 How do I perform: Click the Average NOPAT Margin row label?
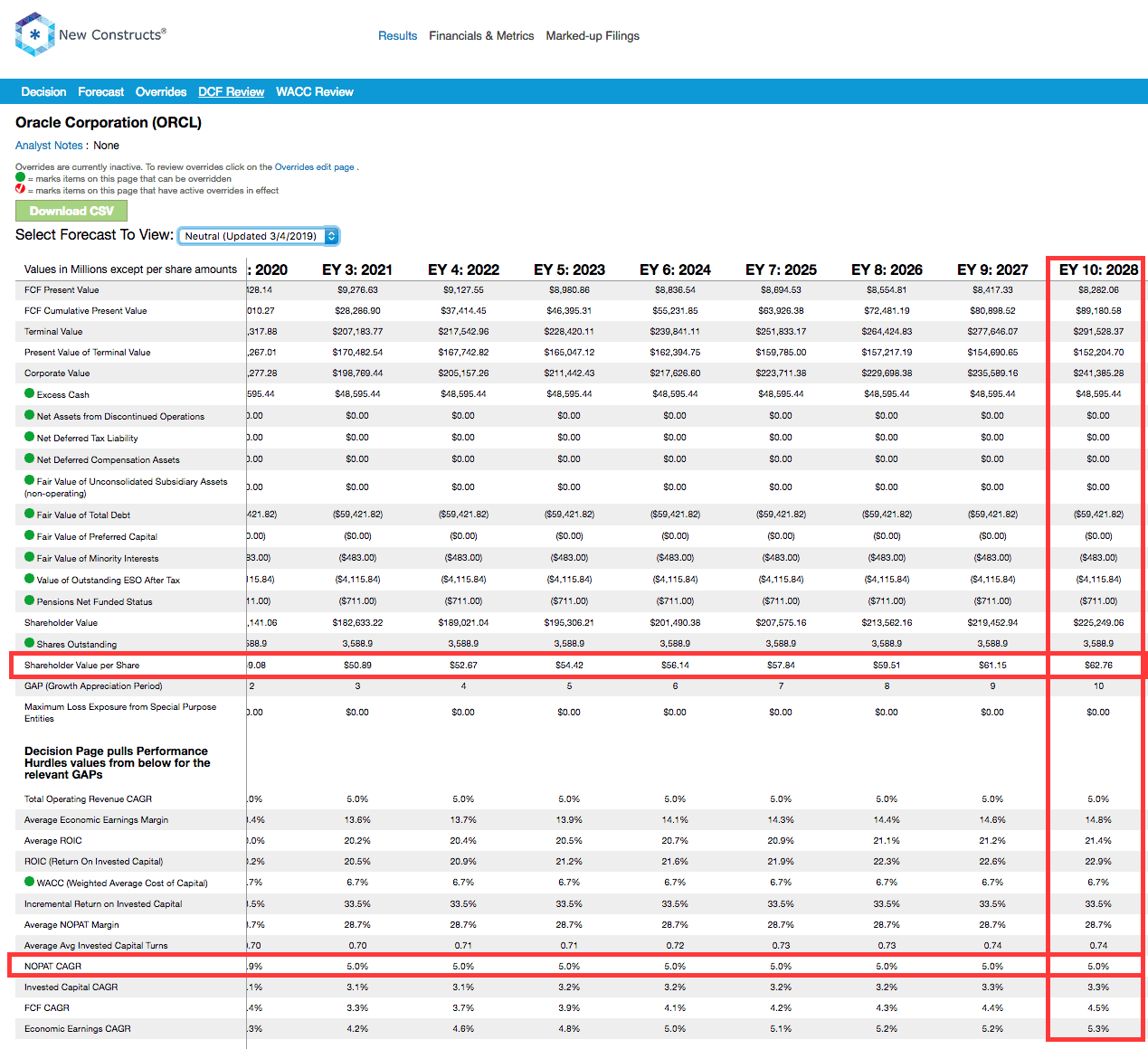point(71,925)
